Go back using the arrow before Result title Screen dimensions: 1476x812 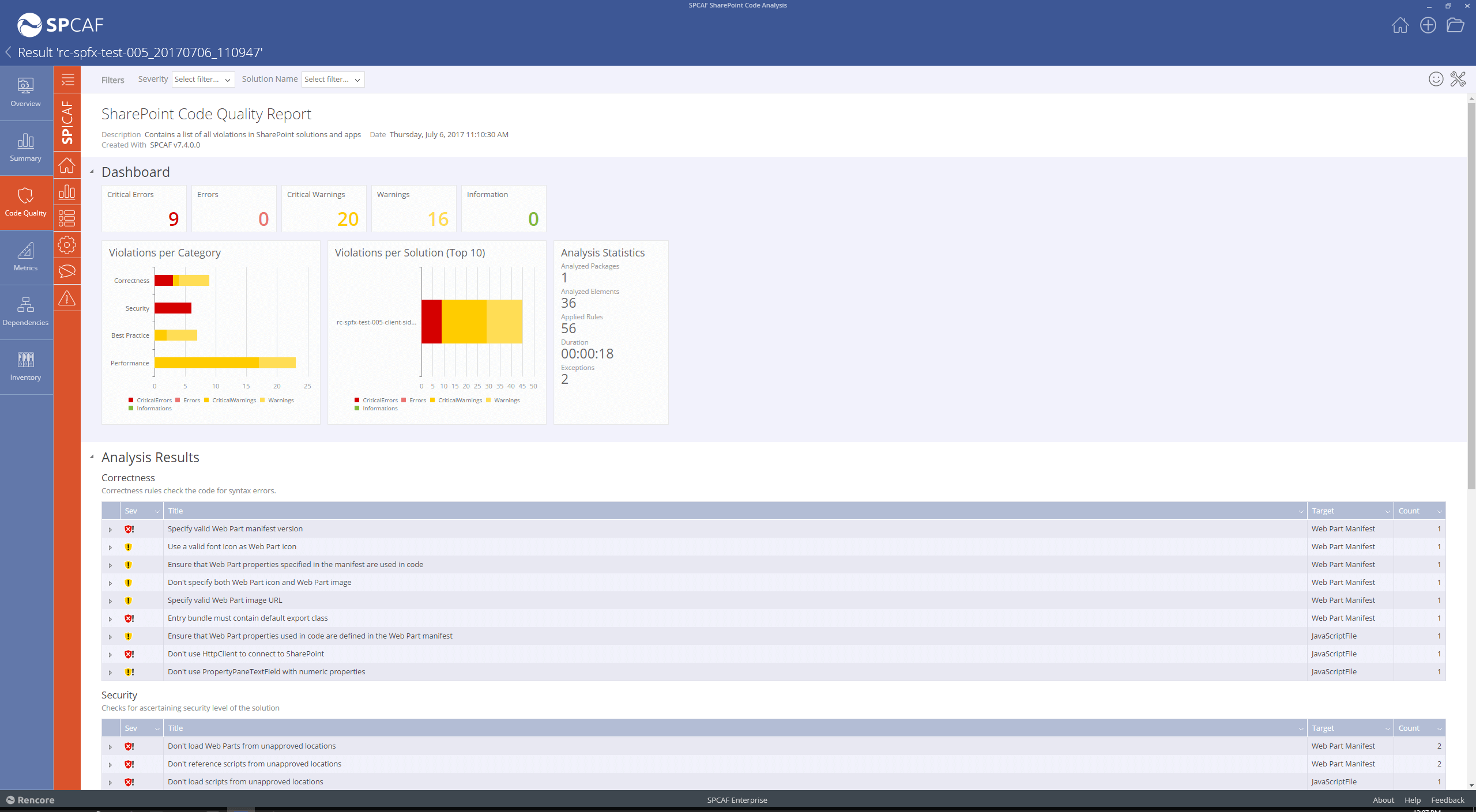8,52
